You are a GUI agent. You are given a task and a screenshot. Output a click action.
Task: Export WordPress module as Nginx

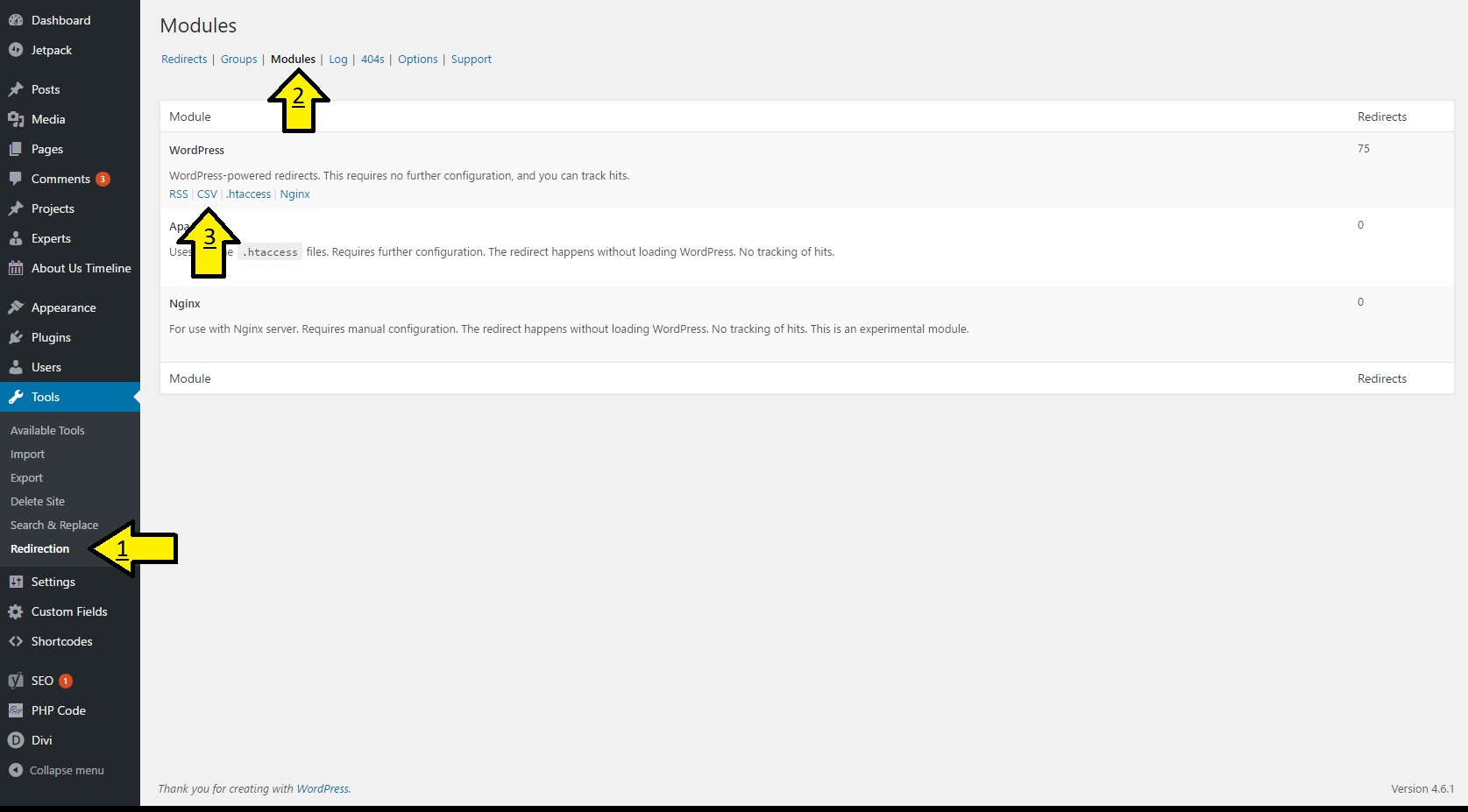point(295,194)
